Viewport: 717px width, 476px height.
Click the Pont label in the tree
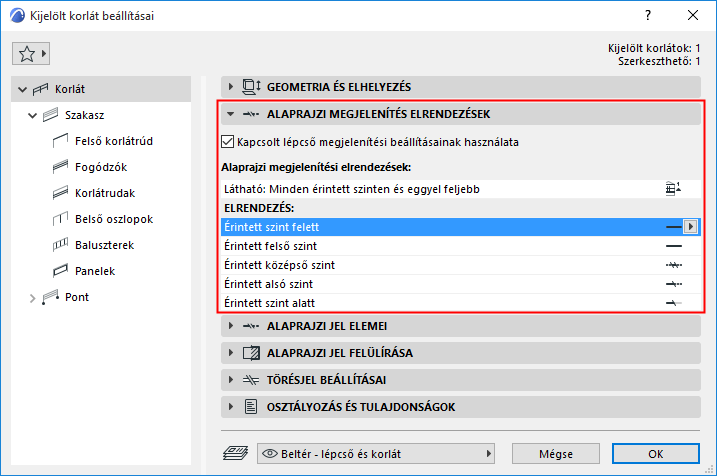point(77,297)
